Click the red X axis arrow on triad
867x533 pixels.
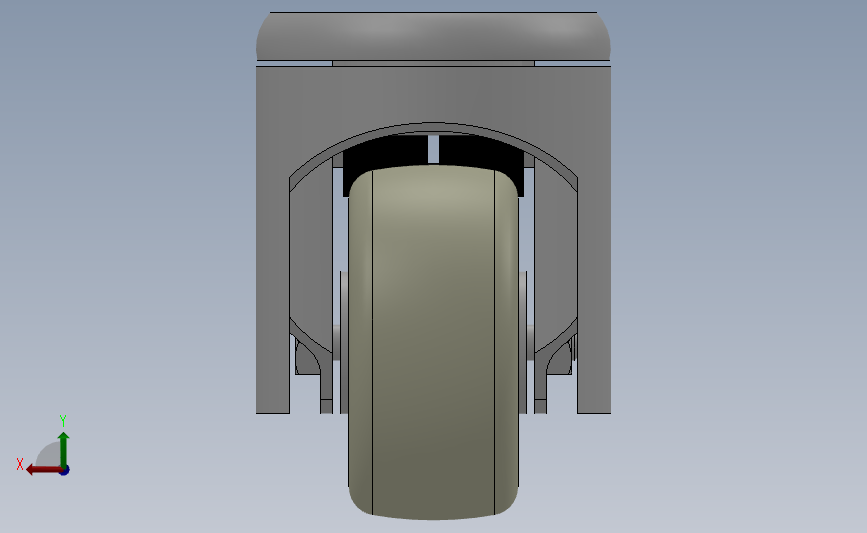tap(43, 470)
